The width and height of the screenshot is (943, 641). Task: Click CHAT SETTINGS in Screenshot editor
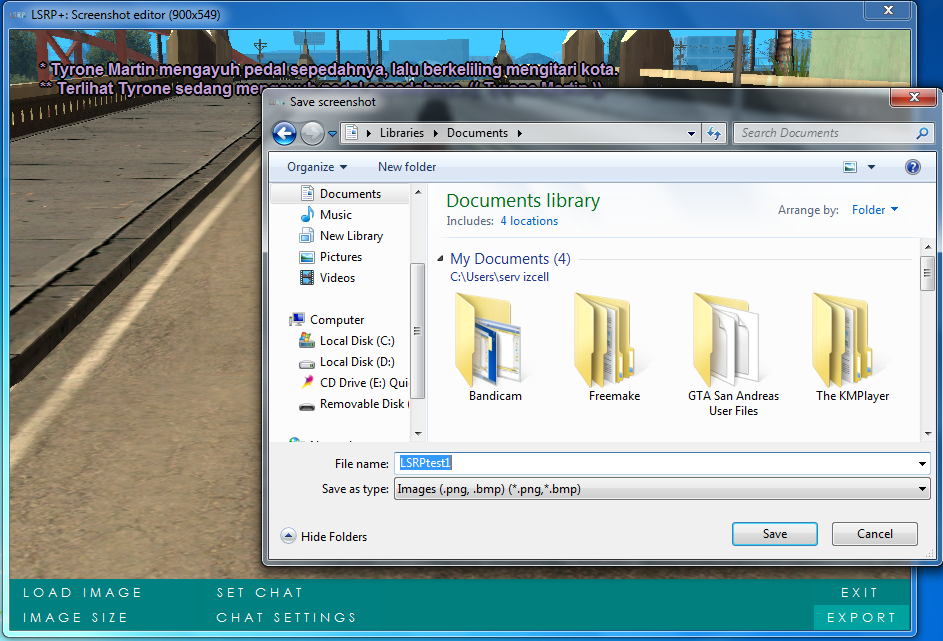[x=286, y=618]
